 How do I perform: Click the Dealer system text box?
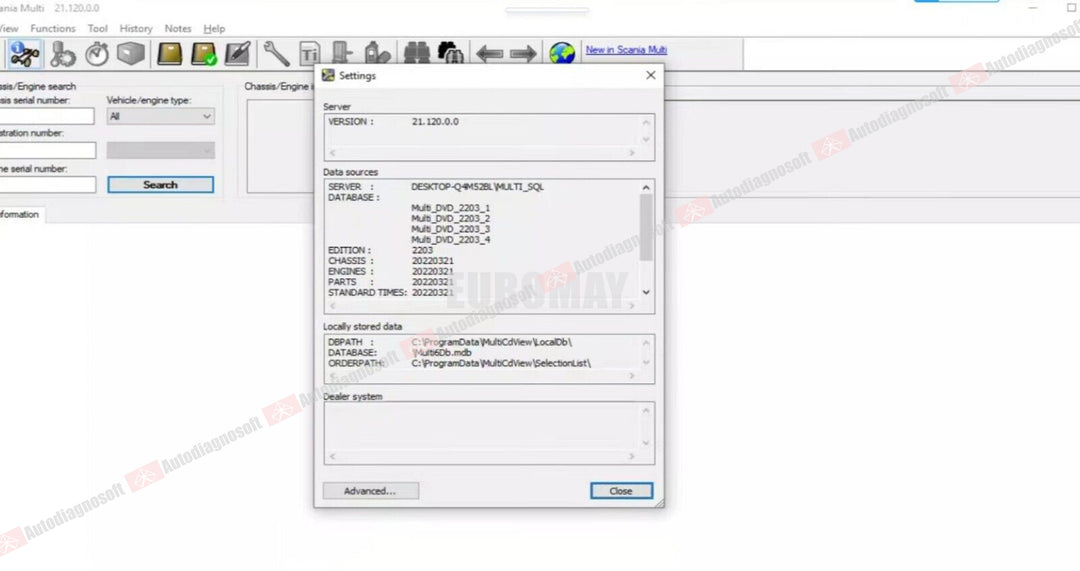point(489,433)
